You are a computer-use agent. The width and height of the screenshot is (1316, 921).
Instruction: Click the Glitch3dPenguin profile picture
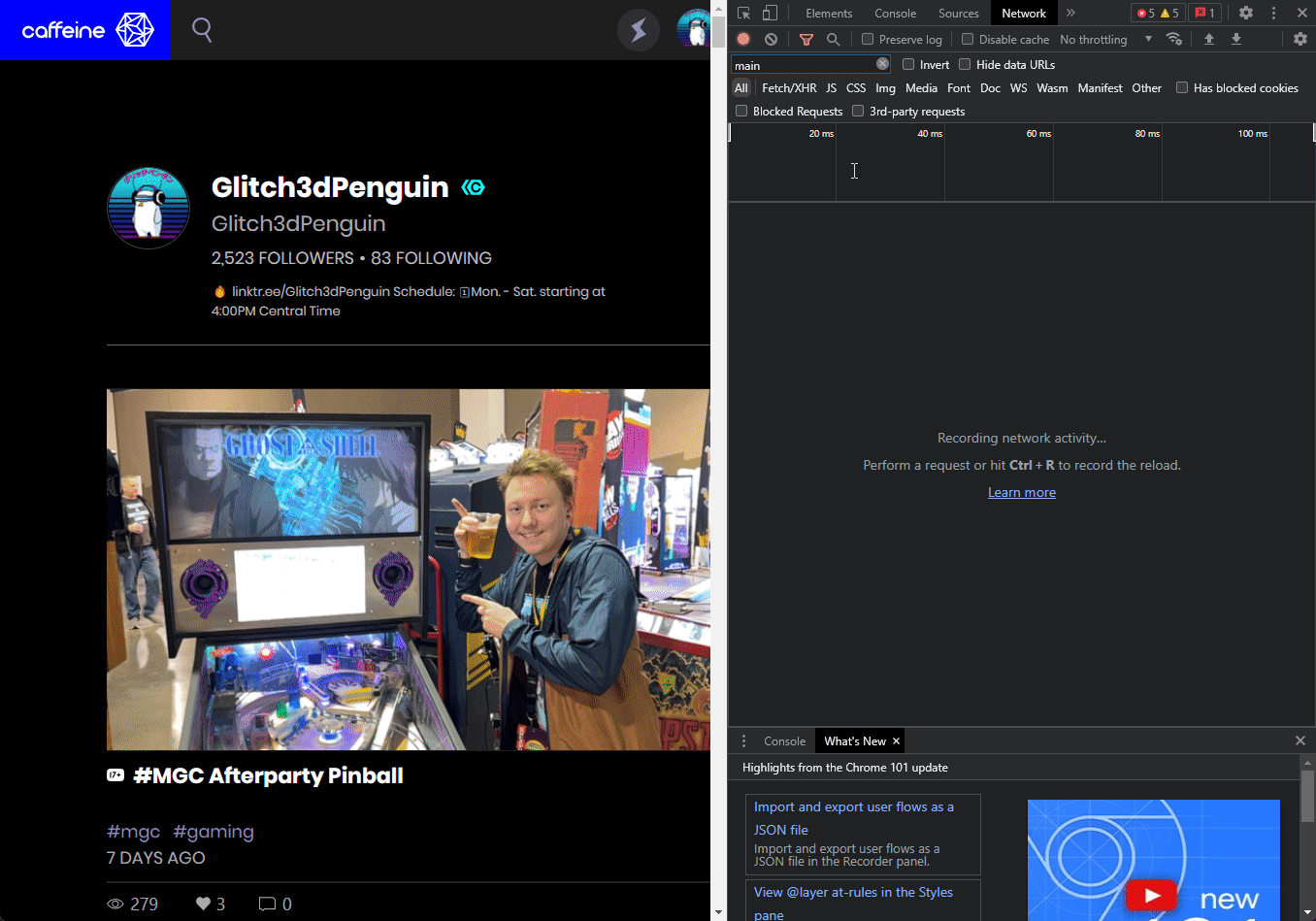148,208
